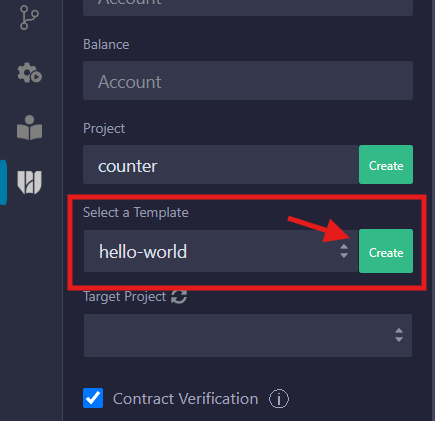The image size is (435, 421).
Task: Click the Balance label text
Action: (106, 44)
